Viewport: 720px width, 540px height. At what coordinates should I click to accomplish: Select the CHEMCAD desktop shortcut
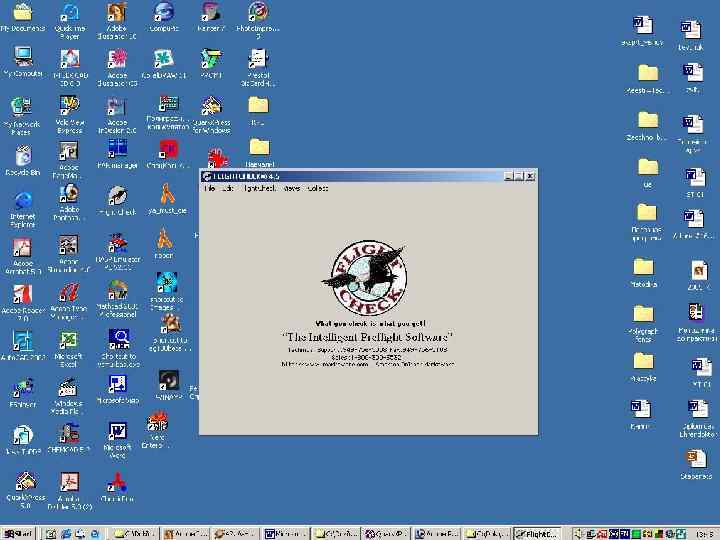pos(68,439)
